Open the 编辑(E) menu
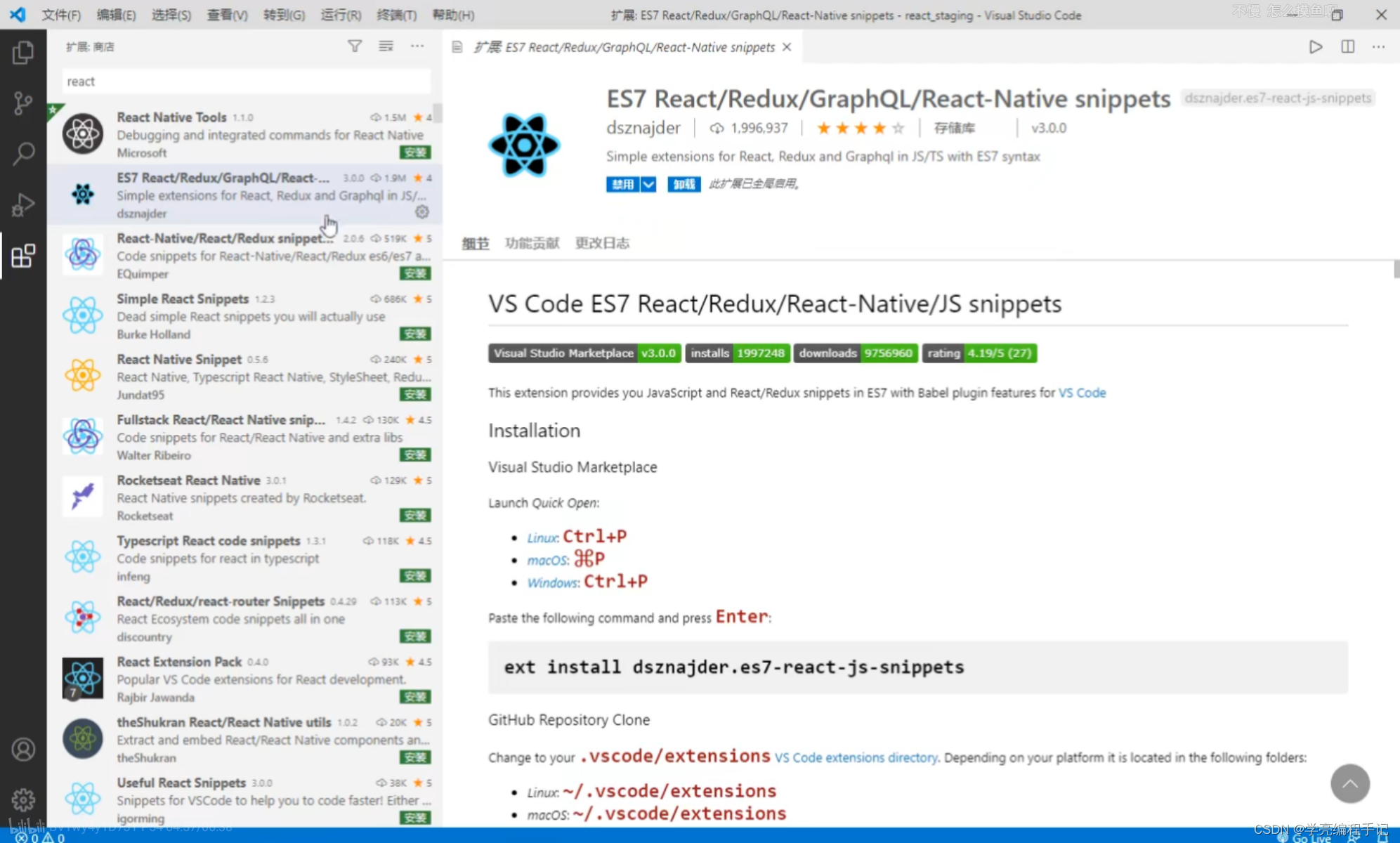Image resolution: width=1400 pixels, height=843 pixels. 116,15
